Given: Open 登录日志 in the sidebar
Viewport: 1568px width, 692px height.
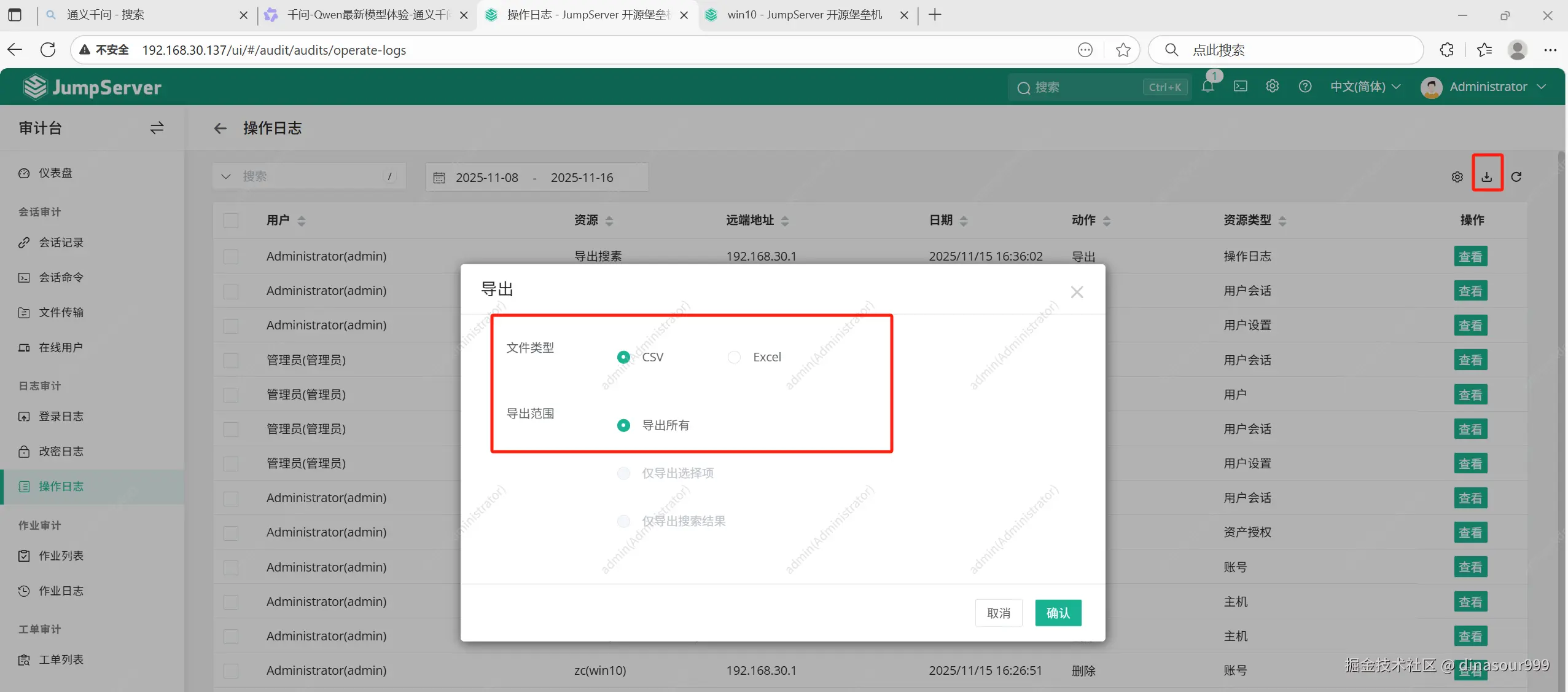Looking at the screenshot, I should click(x=61, y=417).
